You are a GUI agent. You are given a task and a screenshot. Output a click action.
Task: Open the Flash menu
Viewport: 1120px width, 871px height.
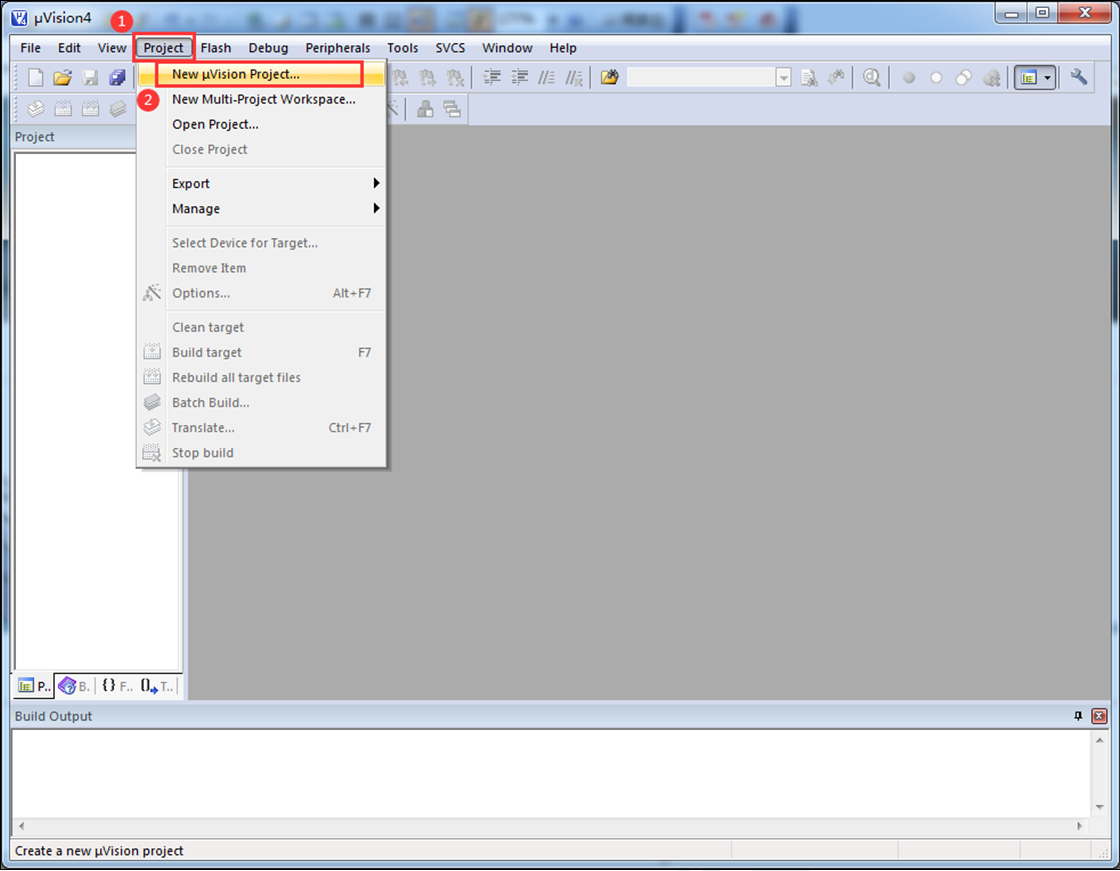tap(216, 48)
